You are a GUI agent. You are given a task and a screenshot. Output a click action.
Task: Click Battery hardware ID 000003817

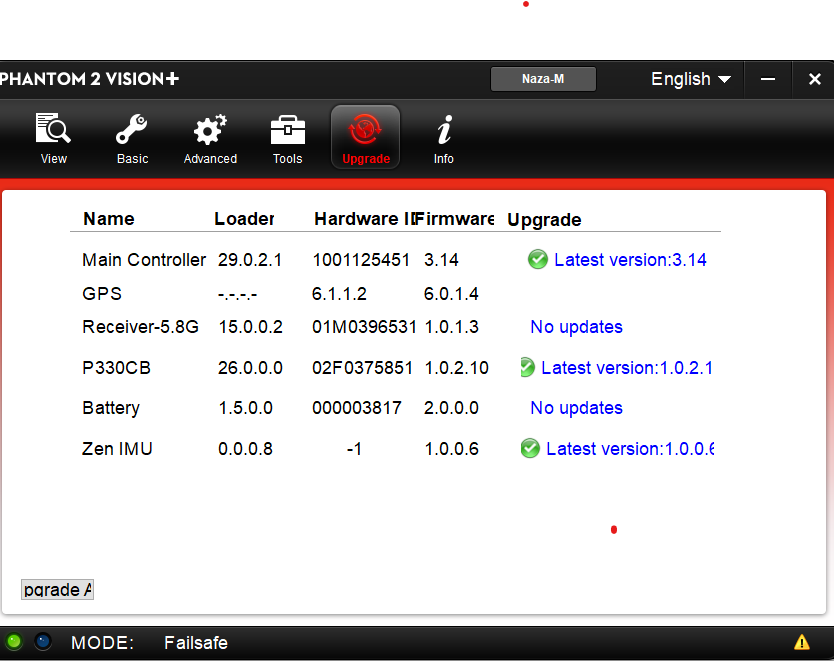click(357, 408)
